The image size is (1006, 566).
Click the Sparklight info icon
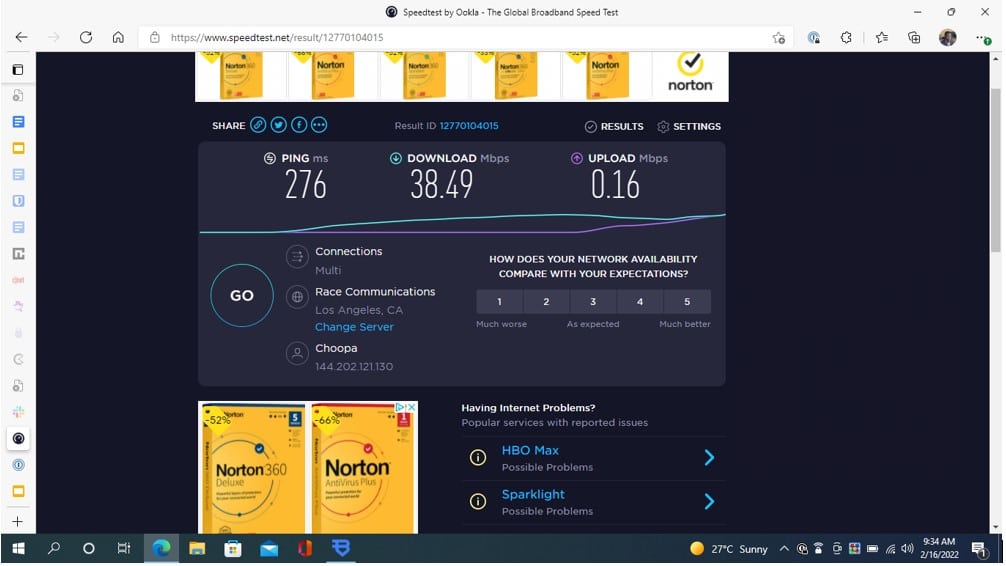point(478,502)
